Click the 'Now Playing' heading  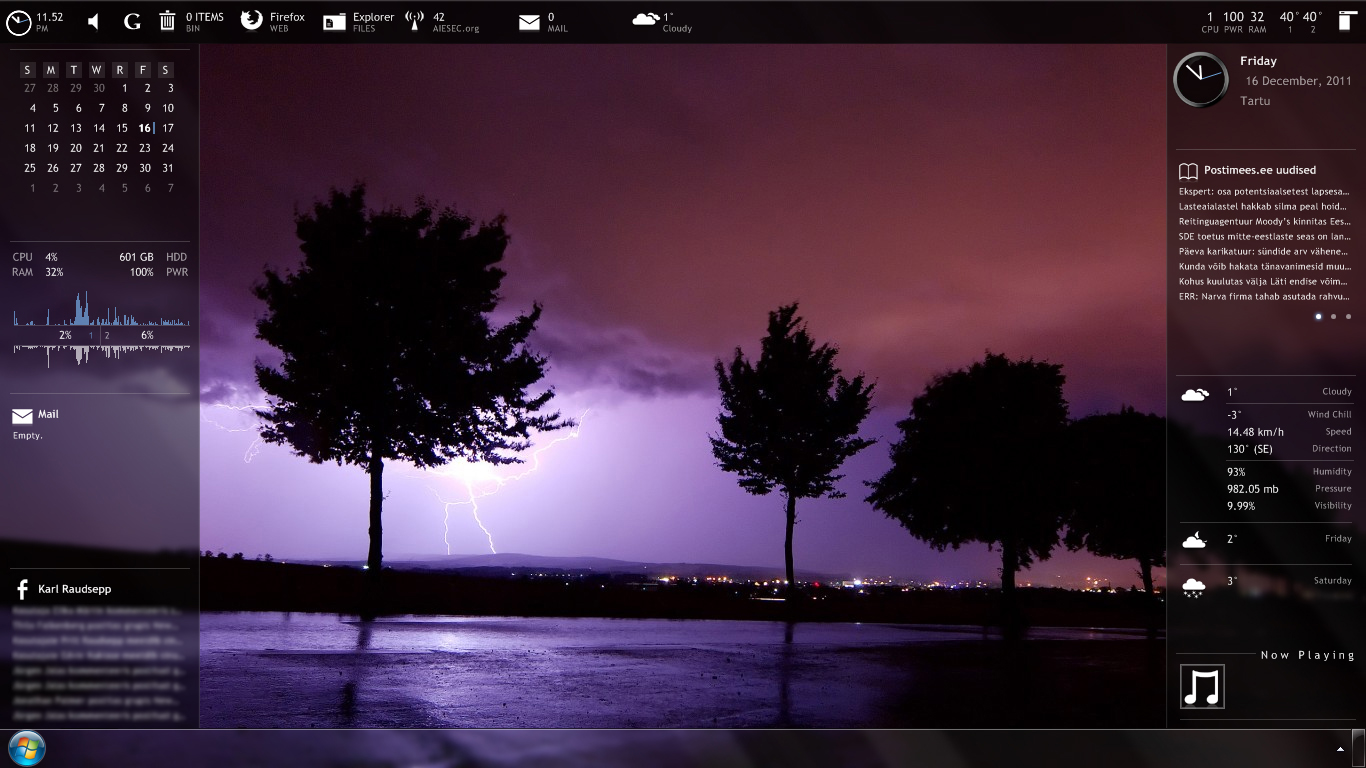point(1308,655)
